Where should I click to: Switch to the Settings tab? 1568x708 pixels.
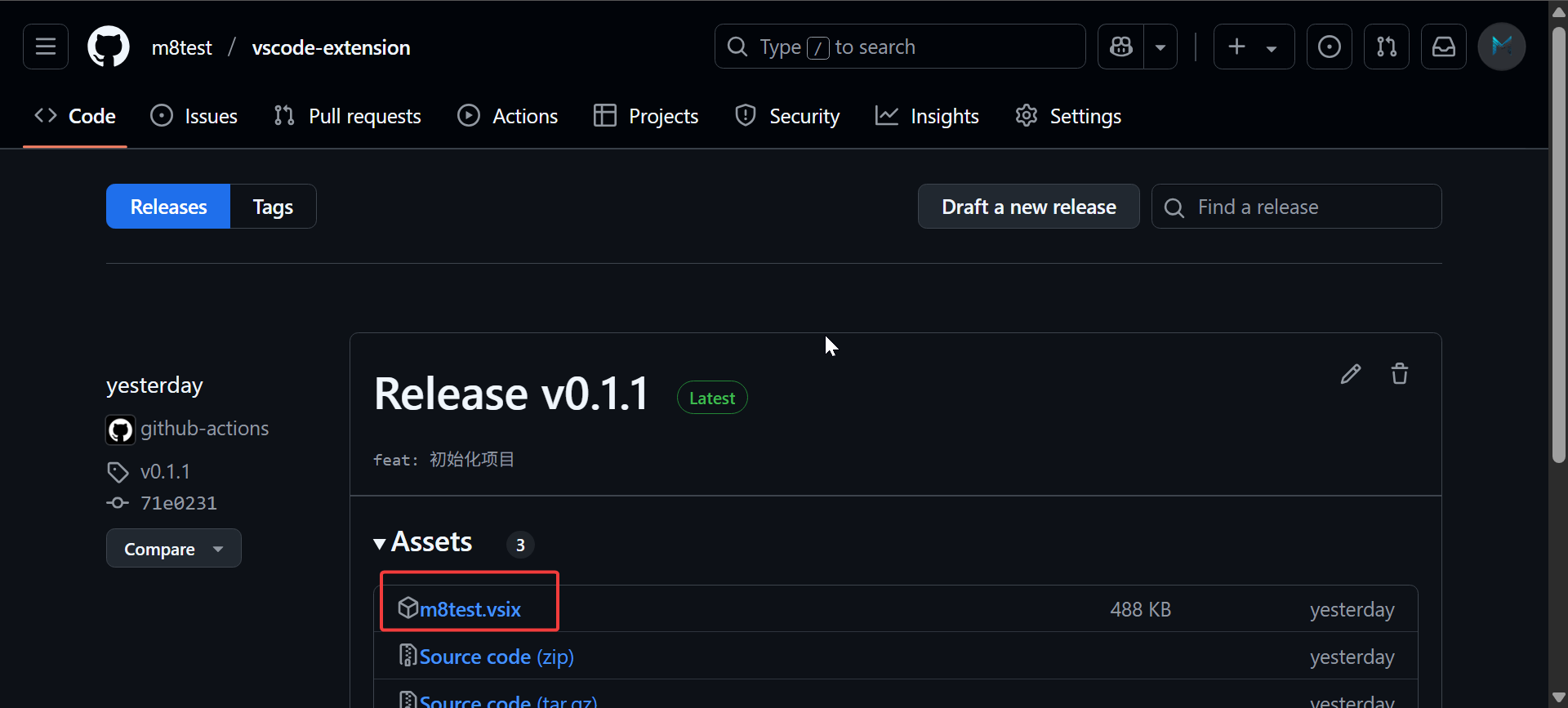click(x=1068, y=116)
